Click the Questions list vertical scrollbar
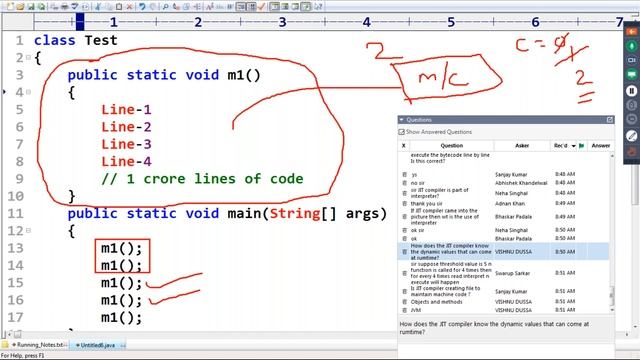Screen dimensions: 640x360 pyautogui.click(x=611, y=233)
